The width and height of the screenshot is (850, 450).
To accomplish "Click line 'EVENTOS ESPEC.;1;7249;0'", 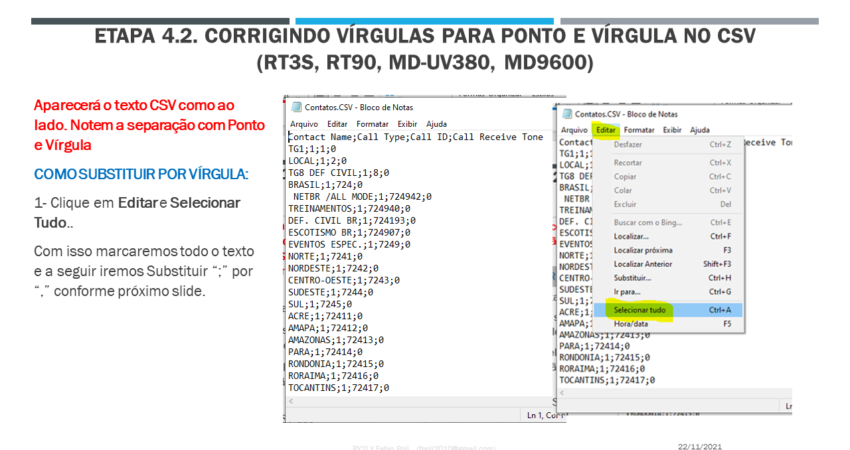I will tap(349, 245).
